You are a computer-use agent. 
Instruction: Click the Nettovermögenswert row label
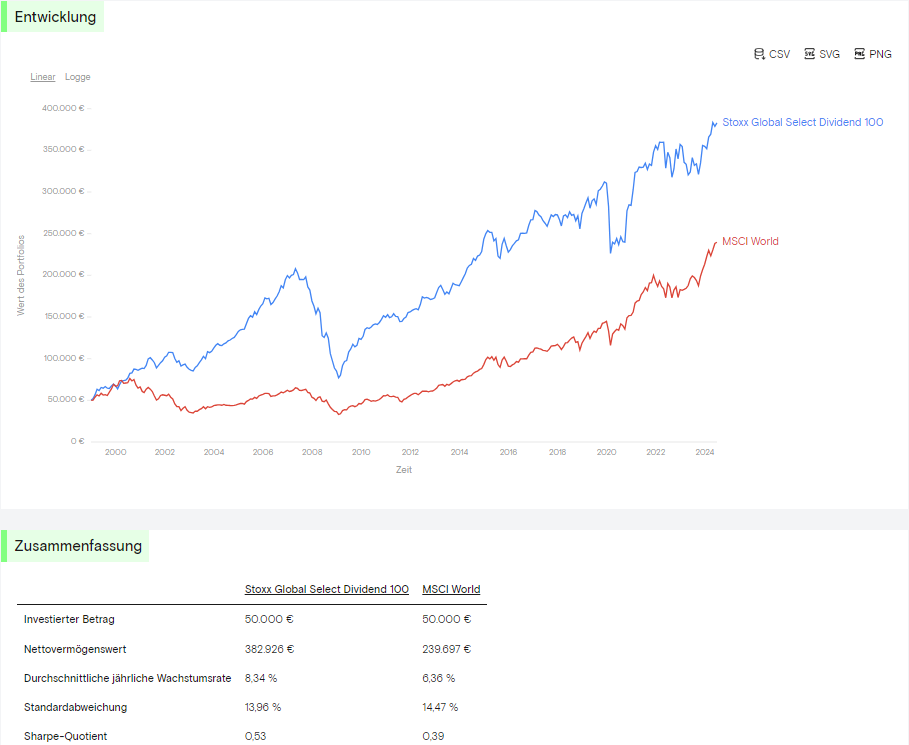click(x=75, y=649)
